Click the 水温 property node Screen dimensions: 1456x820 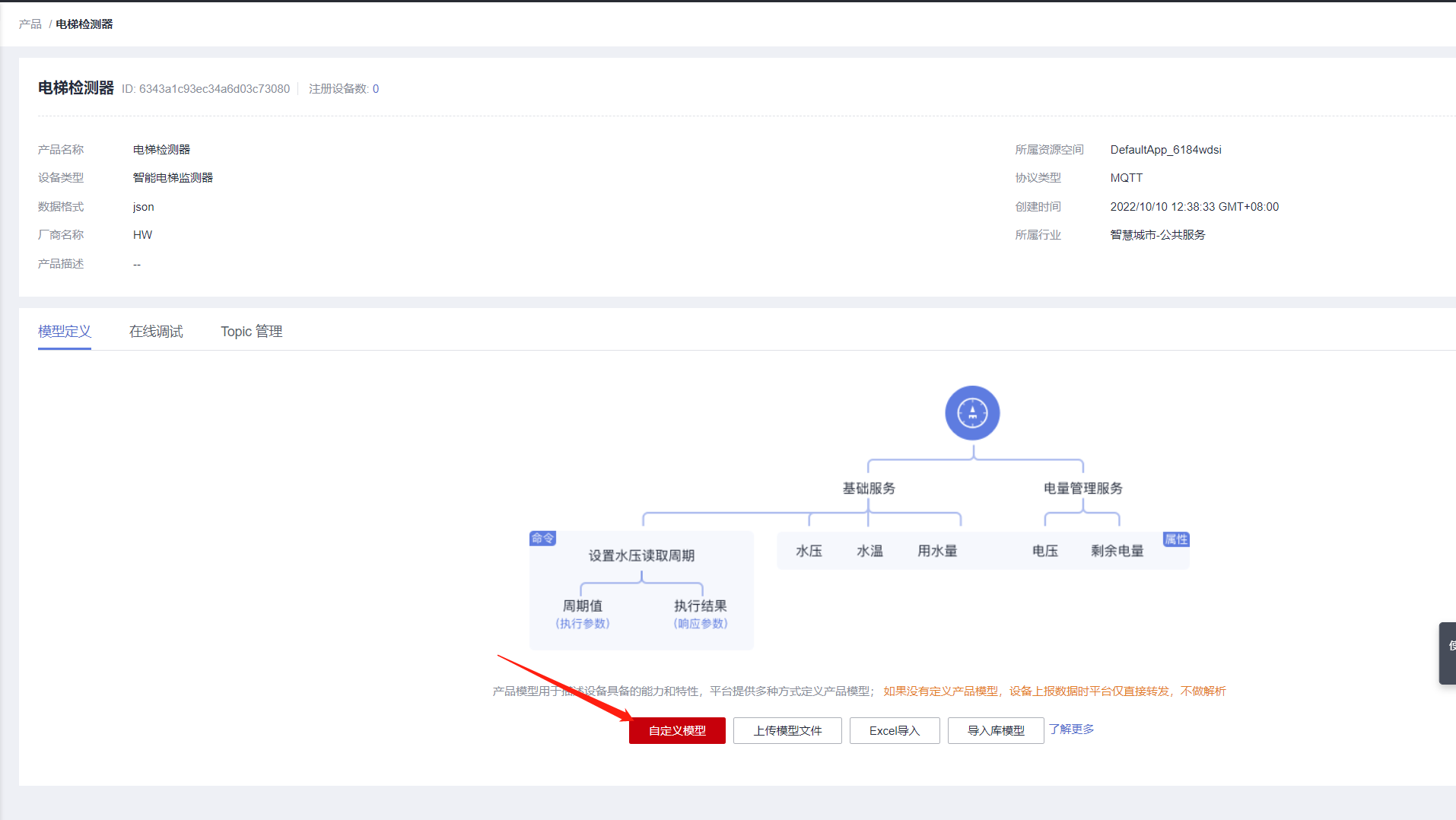coord(869,551)
